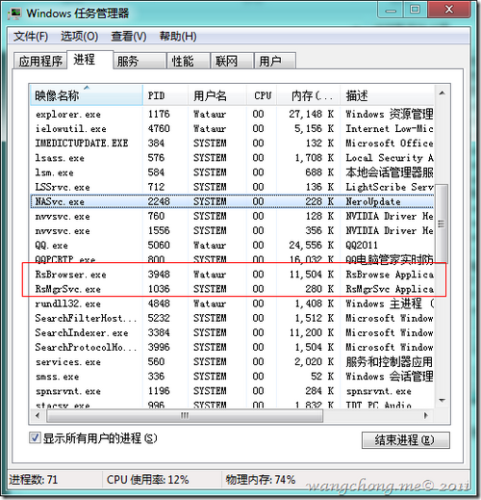Select the lsm.exe process
Image resolution: width=481 pixels, height=500 pixels.
(232, 173)
